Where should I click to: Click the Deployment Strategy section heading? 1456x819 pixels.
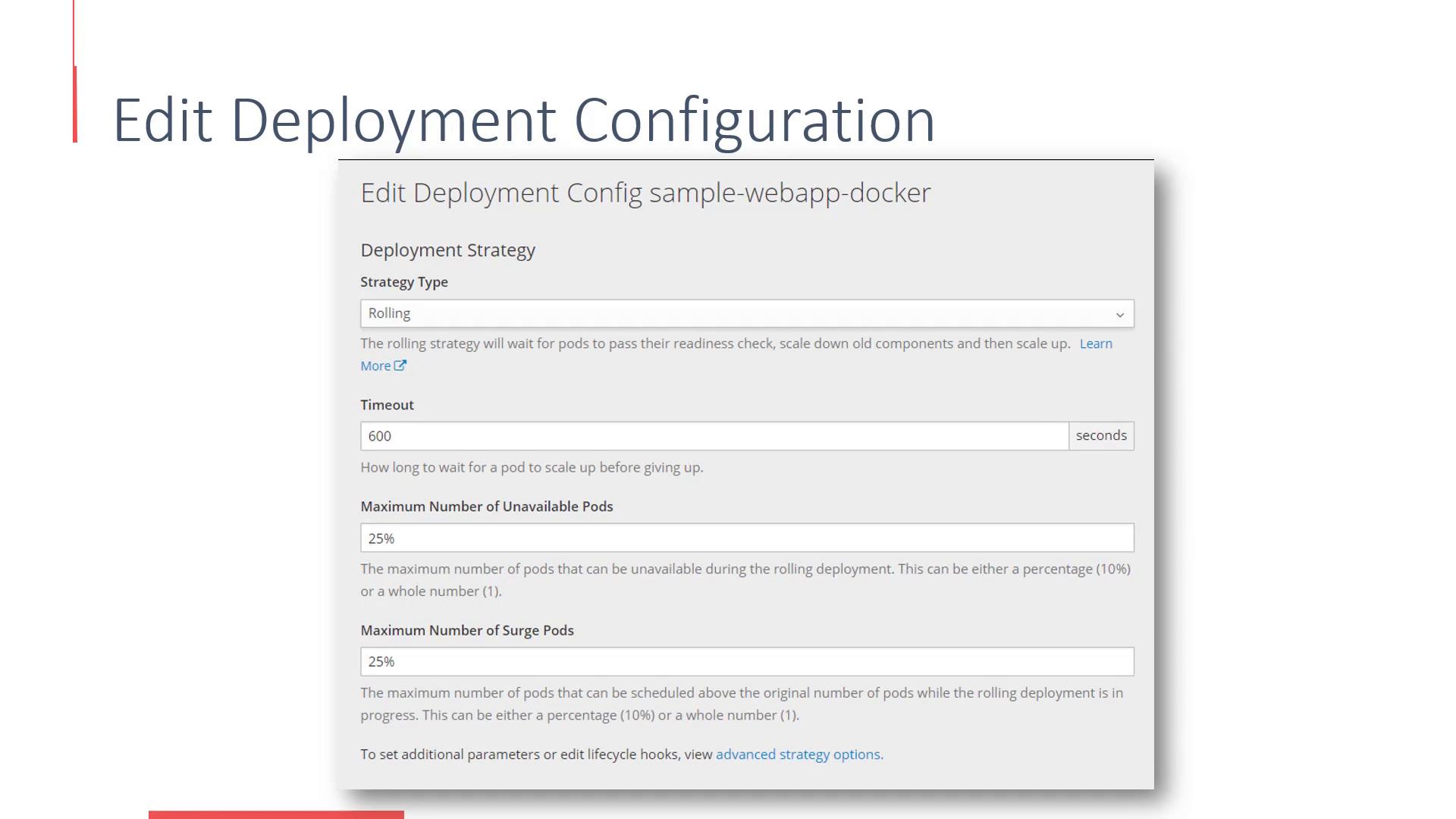[447, 250]
